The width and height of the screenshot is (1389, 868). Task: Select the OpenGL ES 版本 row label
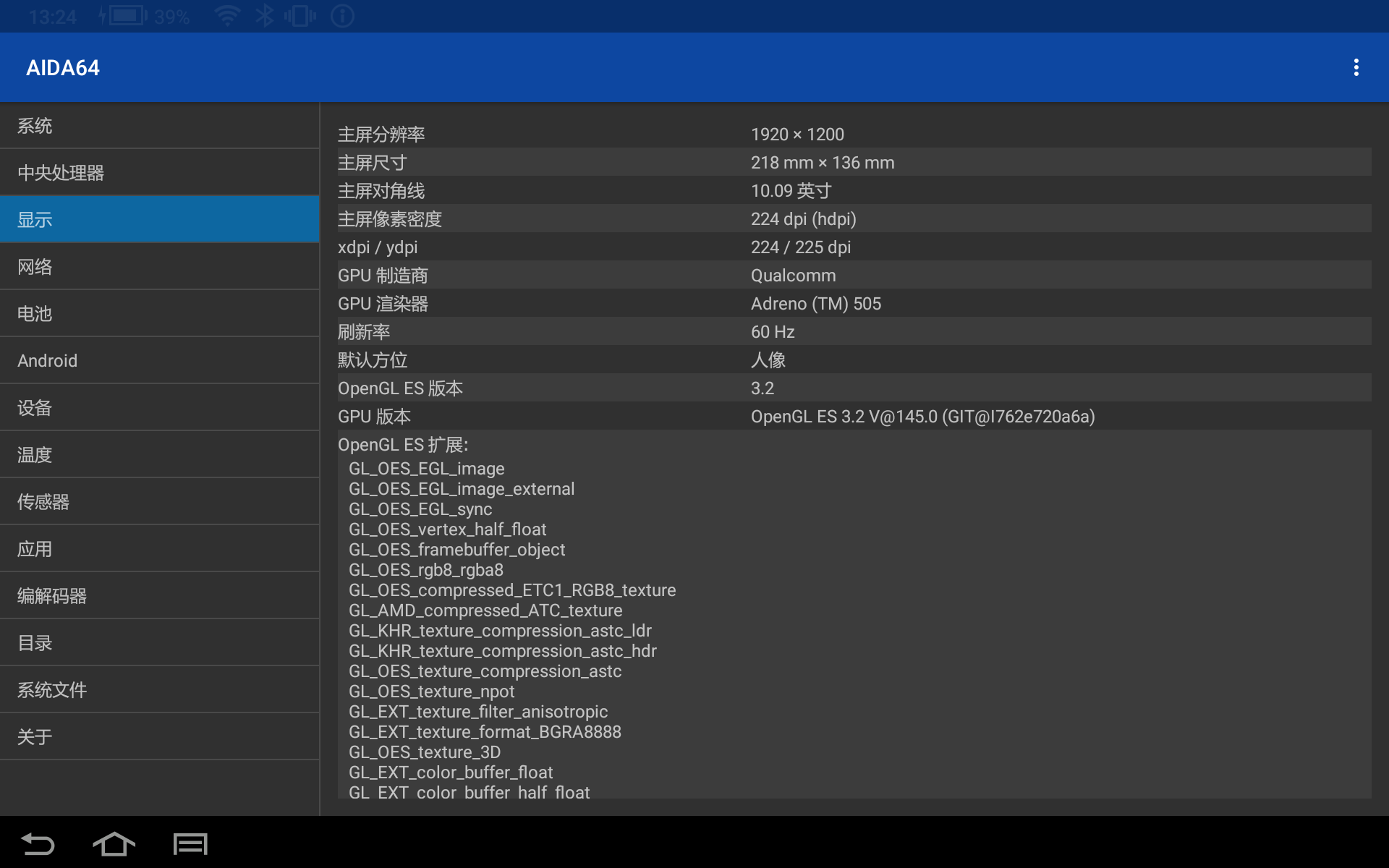tap(400, 388)
